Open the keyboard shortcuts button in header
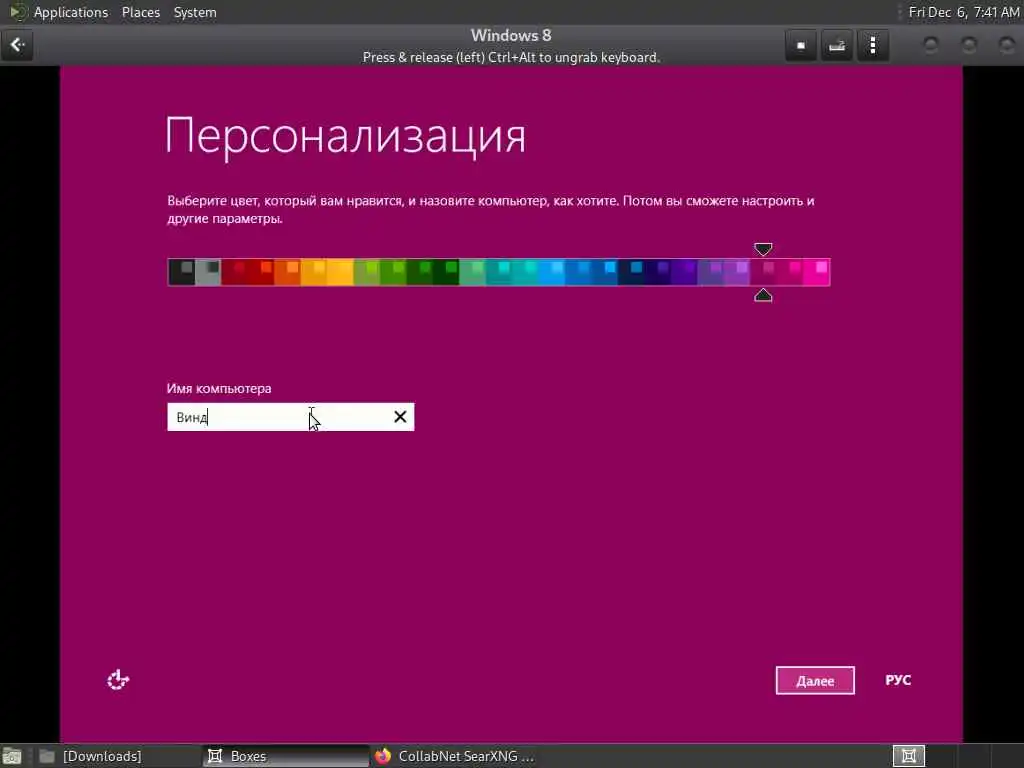 (837, 45)
